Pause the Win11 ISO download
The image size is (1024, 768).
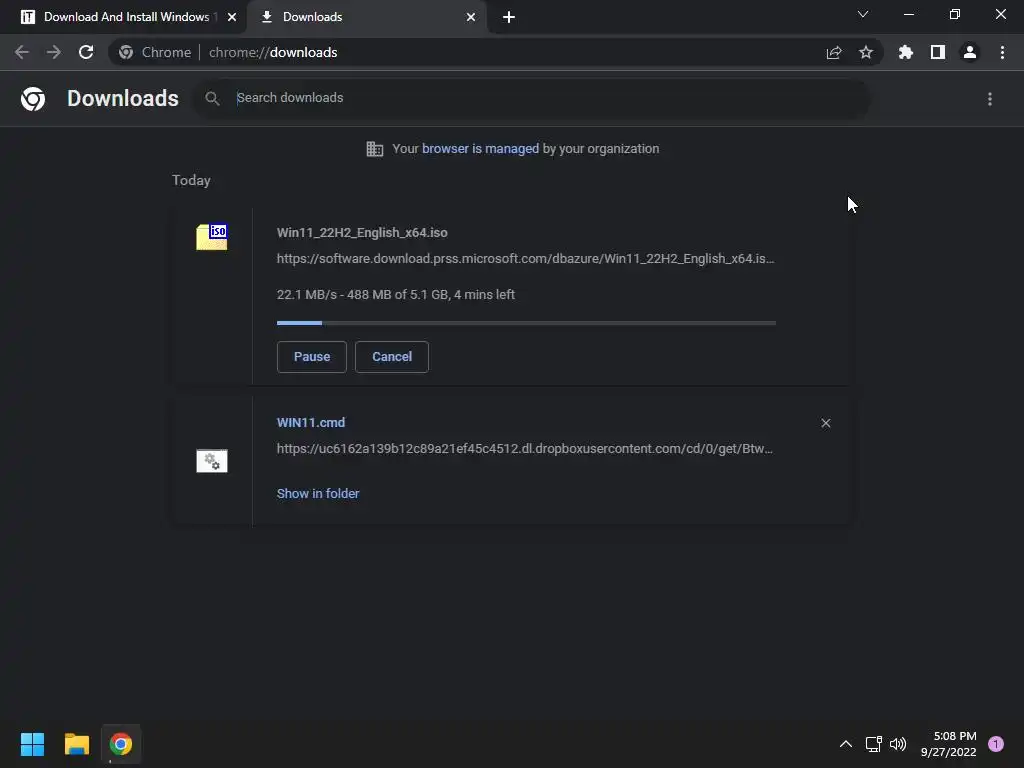[312, 357]
